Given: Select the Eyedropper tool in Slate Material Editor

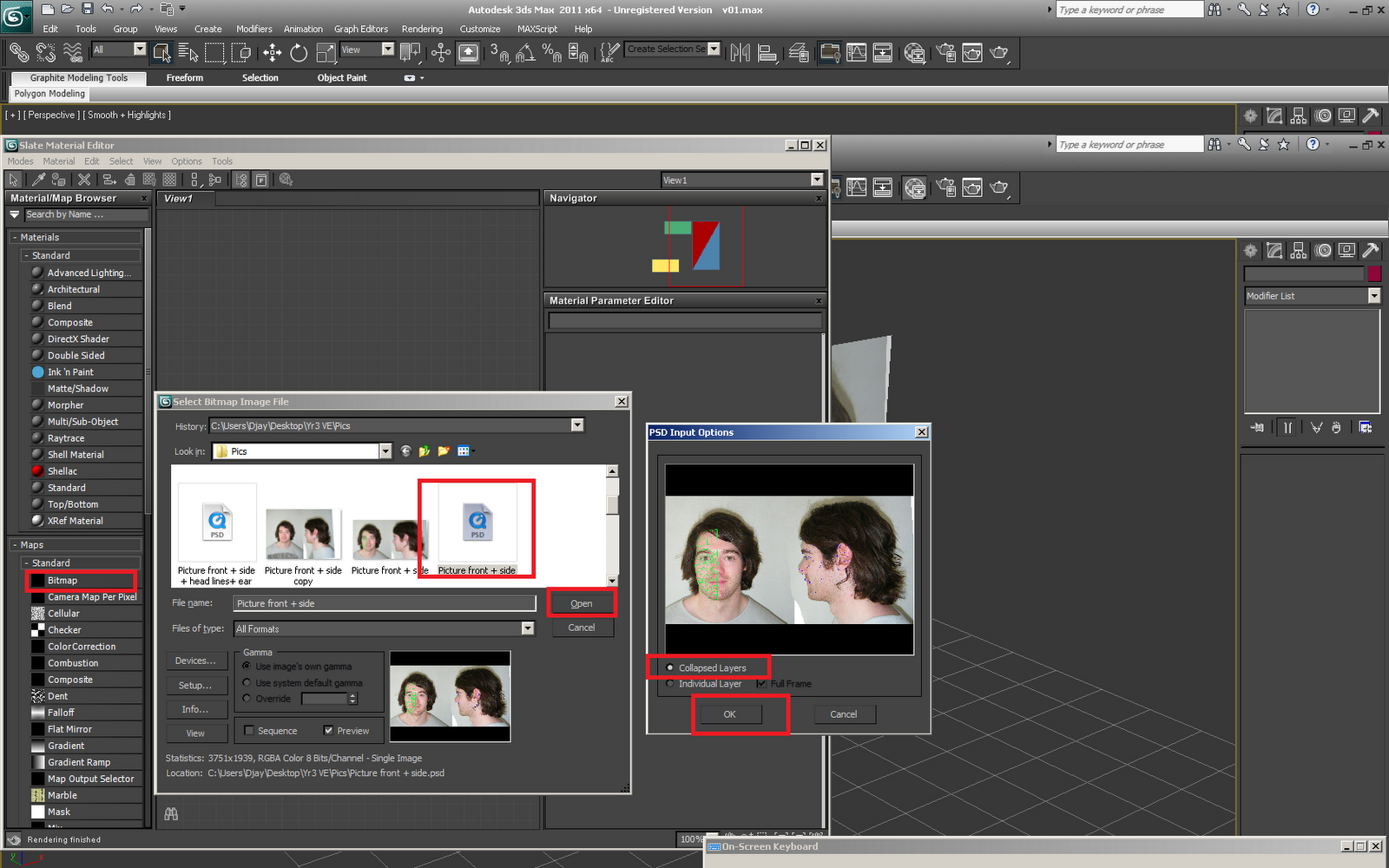Looking at the screenshot, I should click(x=38, y=180).
